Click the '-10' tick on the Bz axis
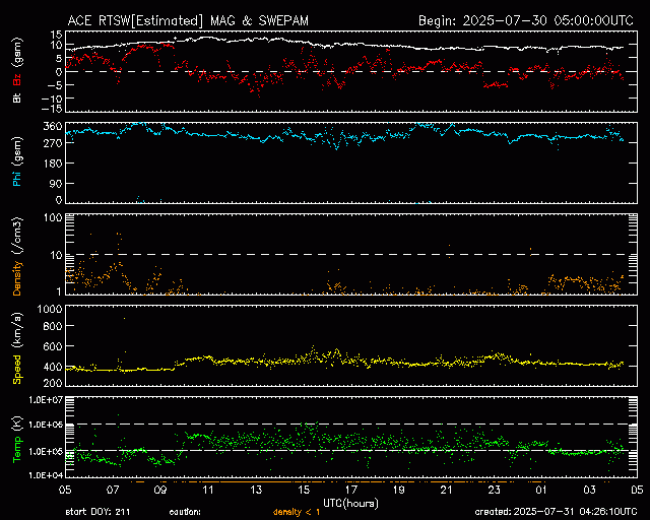The width and height of the screenshot is (650, 520). pos(52,99)
